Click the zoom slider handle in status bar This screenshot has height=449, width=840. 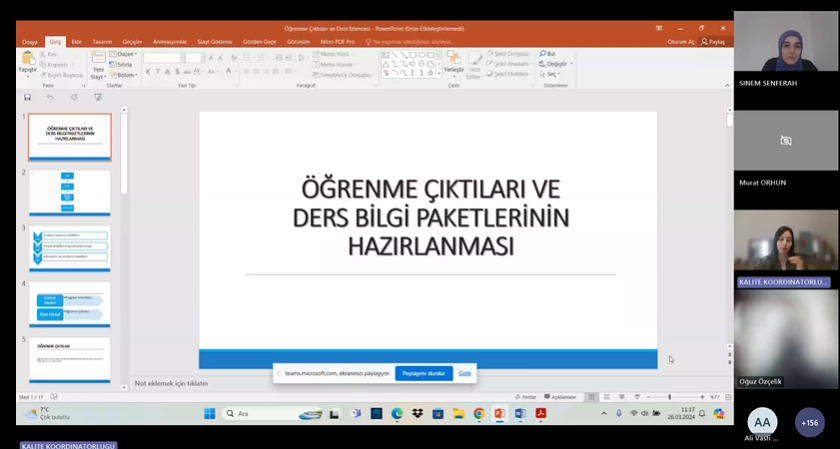click(x=669, y=397)
